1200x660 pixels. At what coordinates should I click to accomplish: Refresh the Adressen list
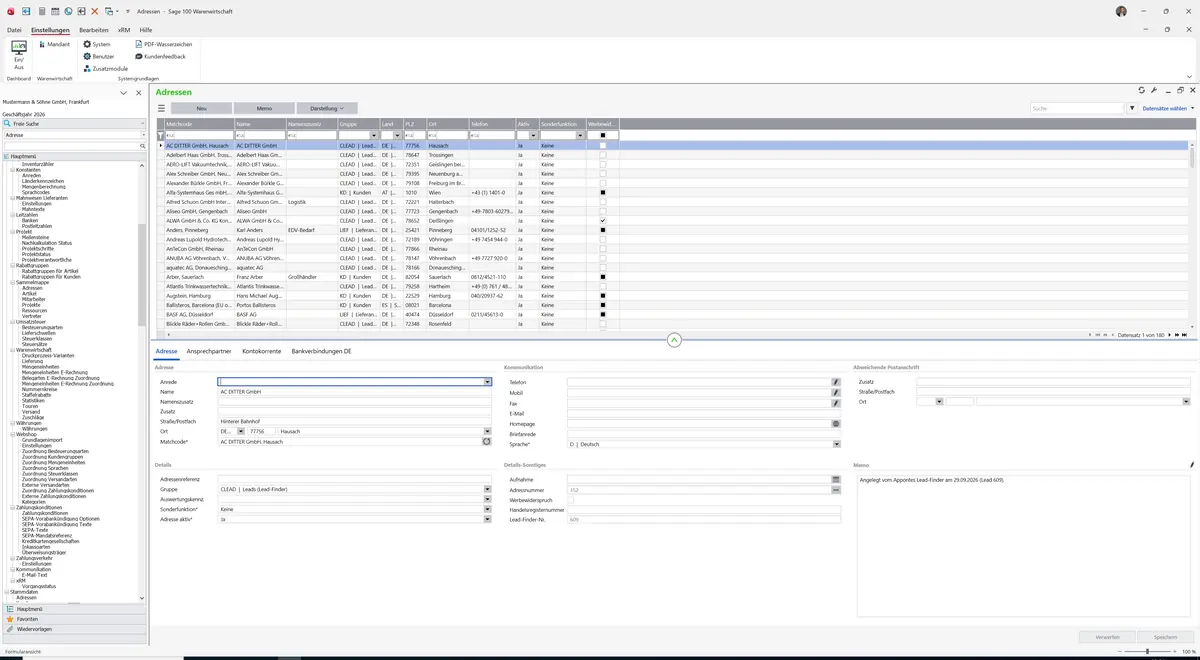click(x=1141, y=91)
